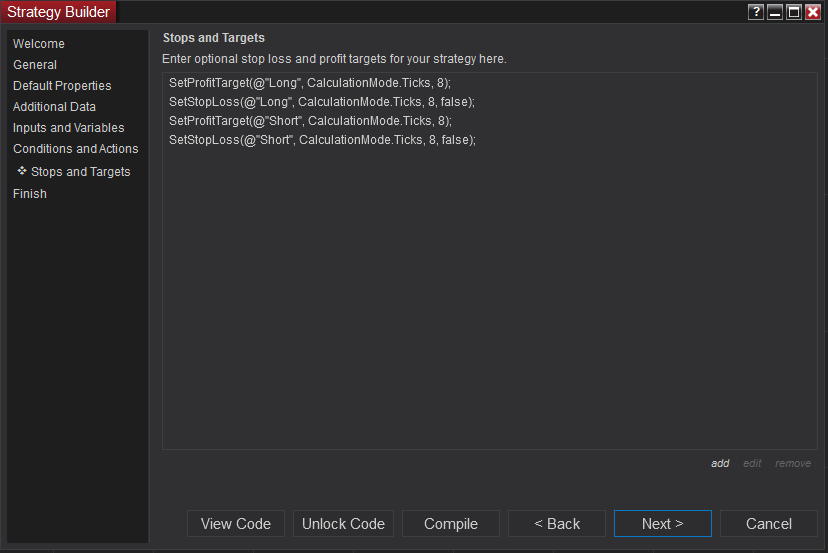The image size is (828, 553).
Task: Close the Strategy Builder dialog
Action: point(813,12)
